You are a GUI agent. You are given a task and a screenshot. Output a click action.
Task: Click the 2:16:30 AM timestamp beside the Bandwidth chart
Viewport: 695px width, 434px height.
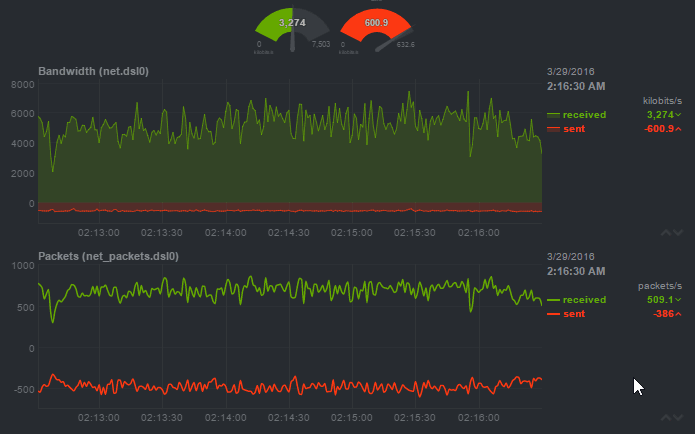(576, 87)
